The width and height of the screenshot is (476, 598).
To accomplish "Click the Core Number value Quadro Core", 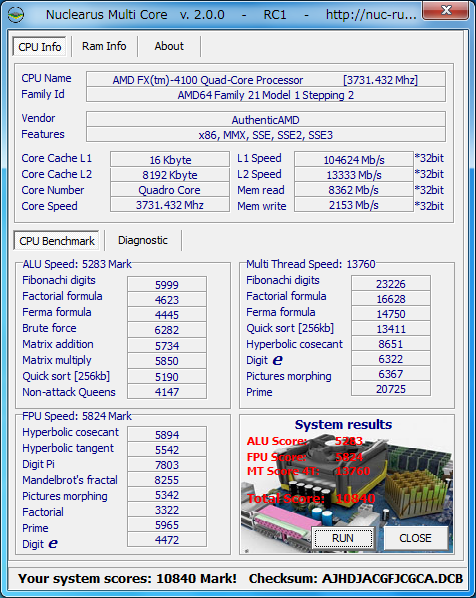I will tap(170, 190).
